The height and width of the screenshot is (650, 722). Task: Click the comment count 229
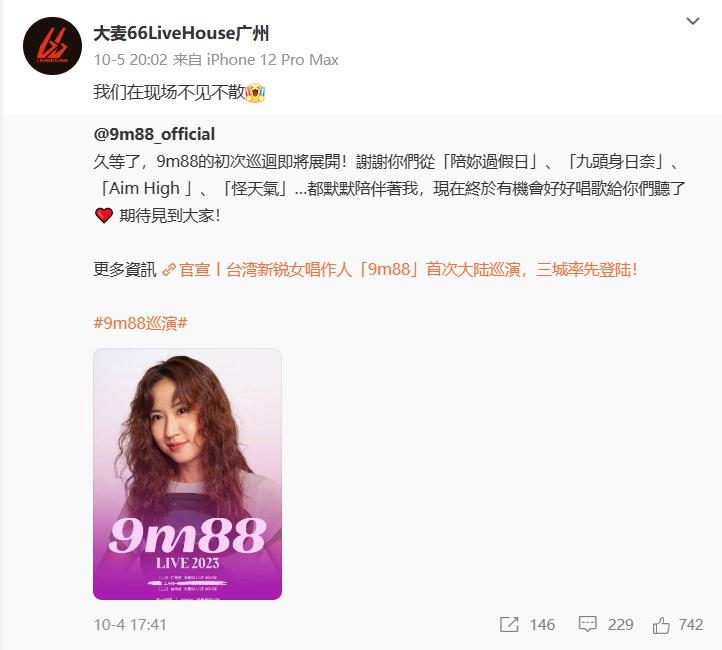point(620,625)
